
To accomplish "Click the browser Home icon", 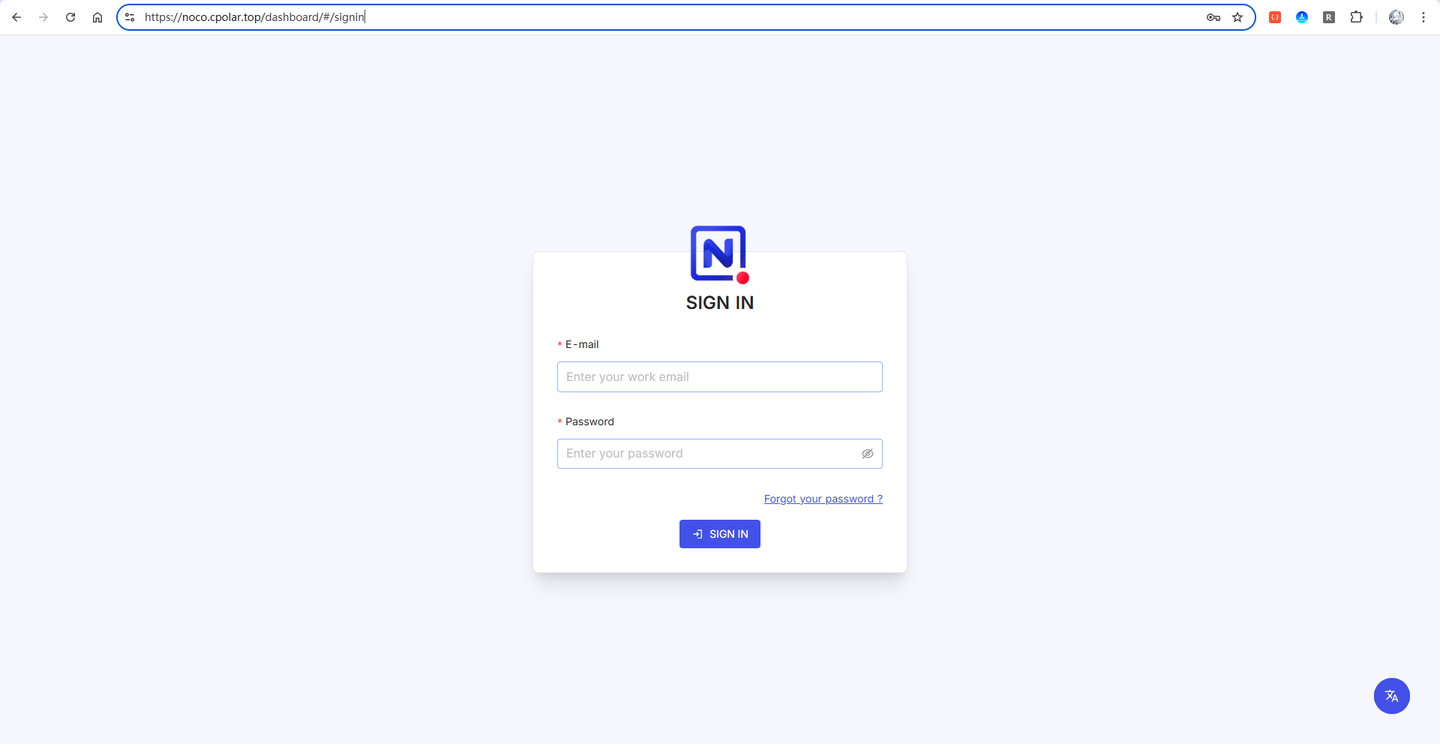I will coord(97,17).
